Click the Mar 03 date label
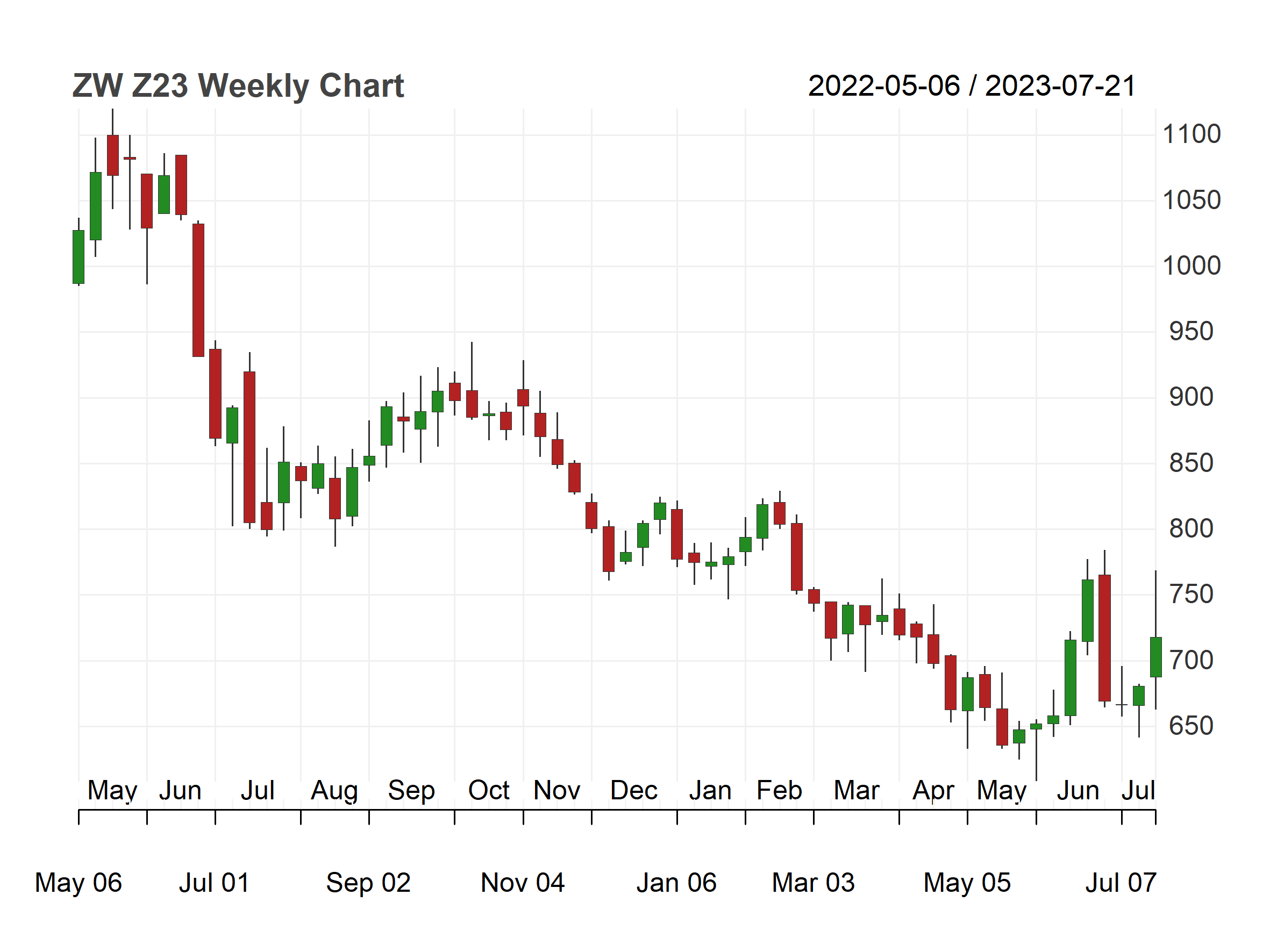Image resolution: width=1270 pixels, height=952 pixels. pos(813,883)
